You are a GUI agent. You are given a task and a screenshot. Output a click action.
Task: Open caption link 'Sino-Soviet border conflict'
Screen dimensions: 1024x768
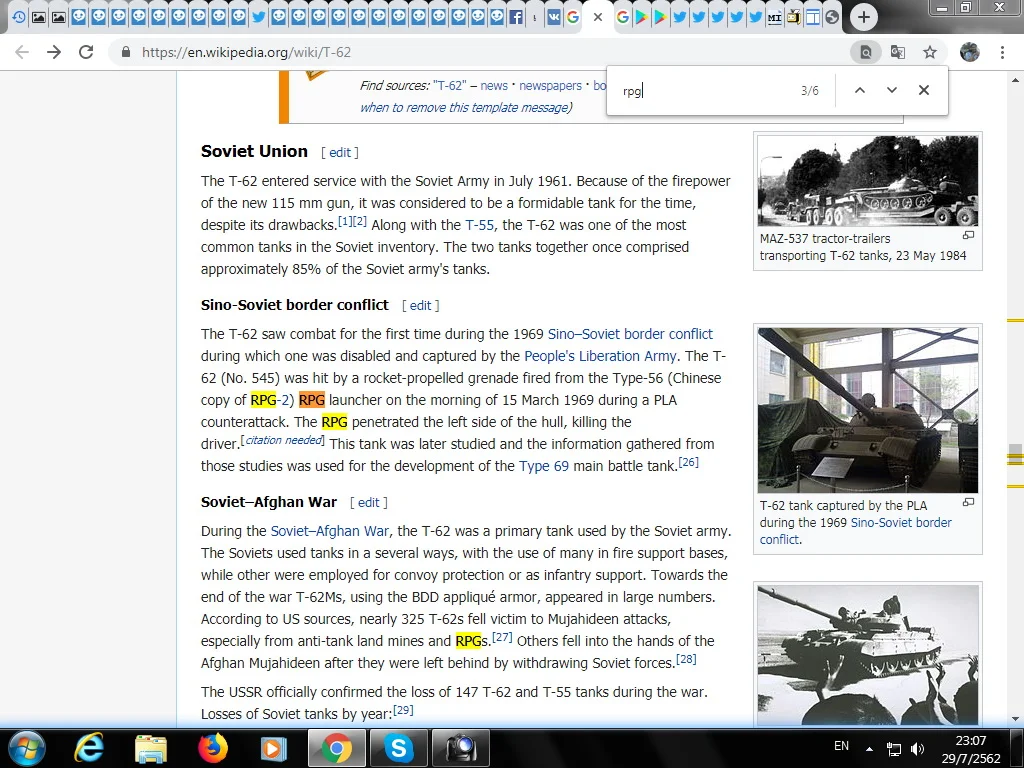coord(856,531)
